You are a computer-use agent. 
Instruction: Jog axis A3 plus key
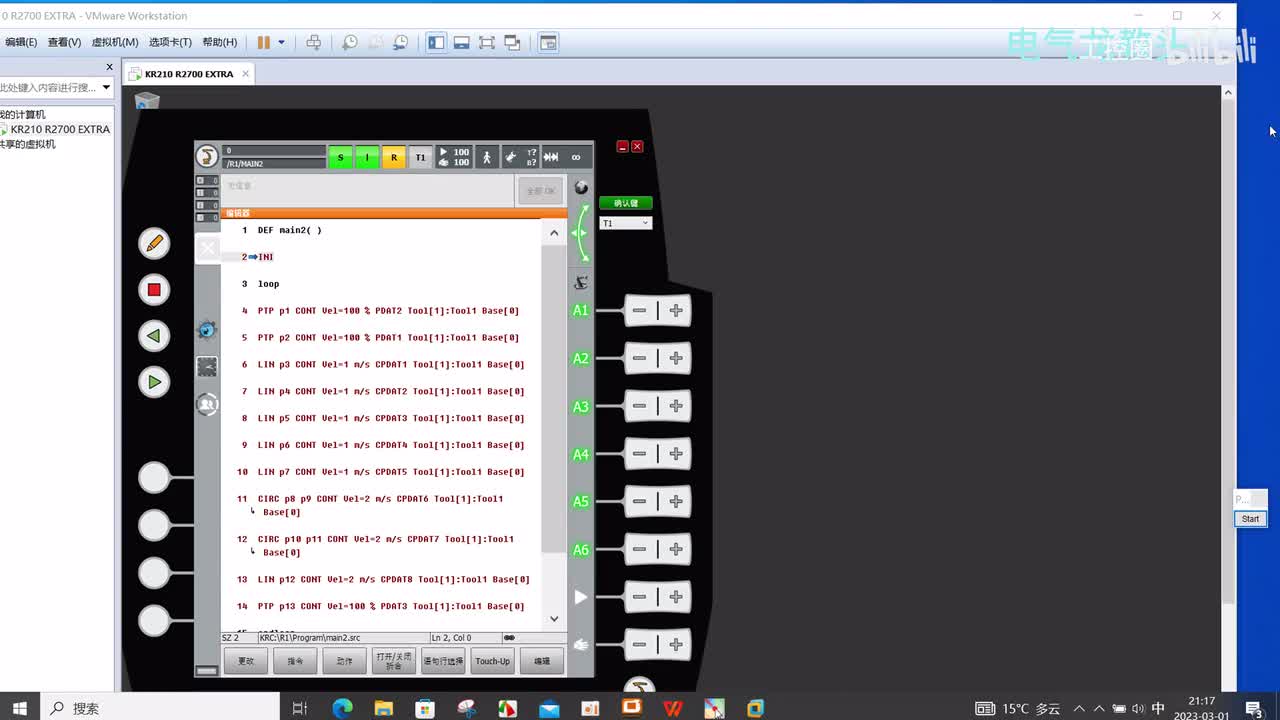click(x=676, y=406)
